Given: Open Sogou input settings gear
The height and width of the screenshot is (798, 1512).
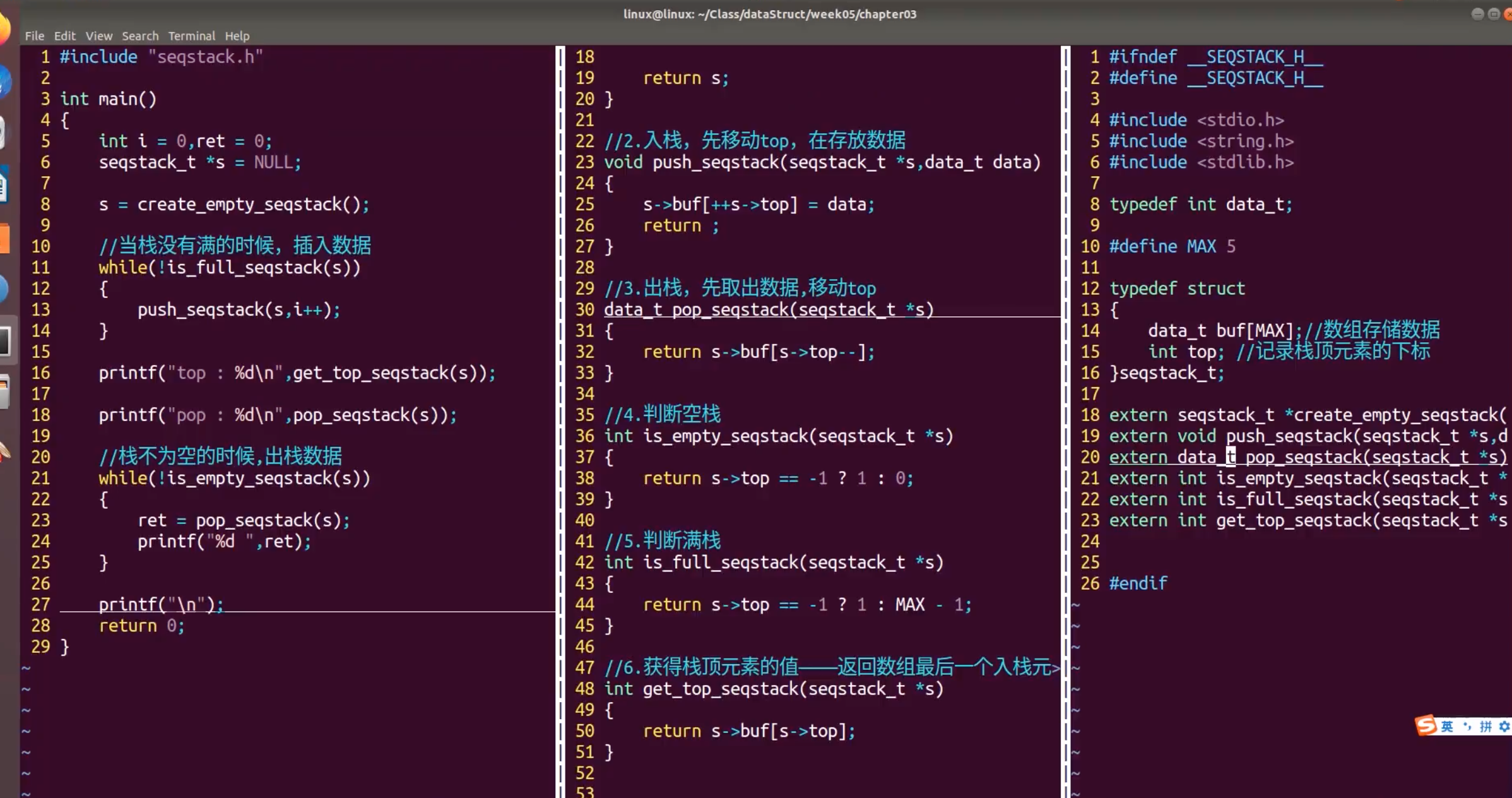Looking at the screenshot, I should coord(1504,727).
